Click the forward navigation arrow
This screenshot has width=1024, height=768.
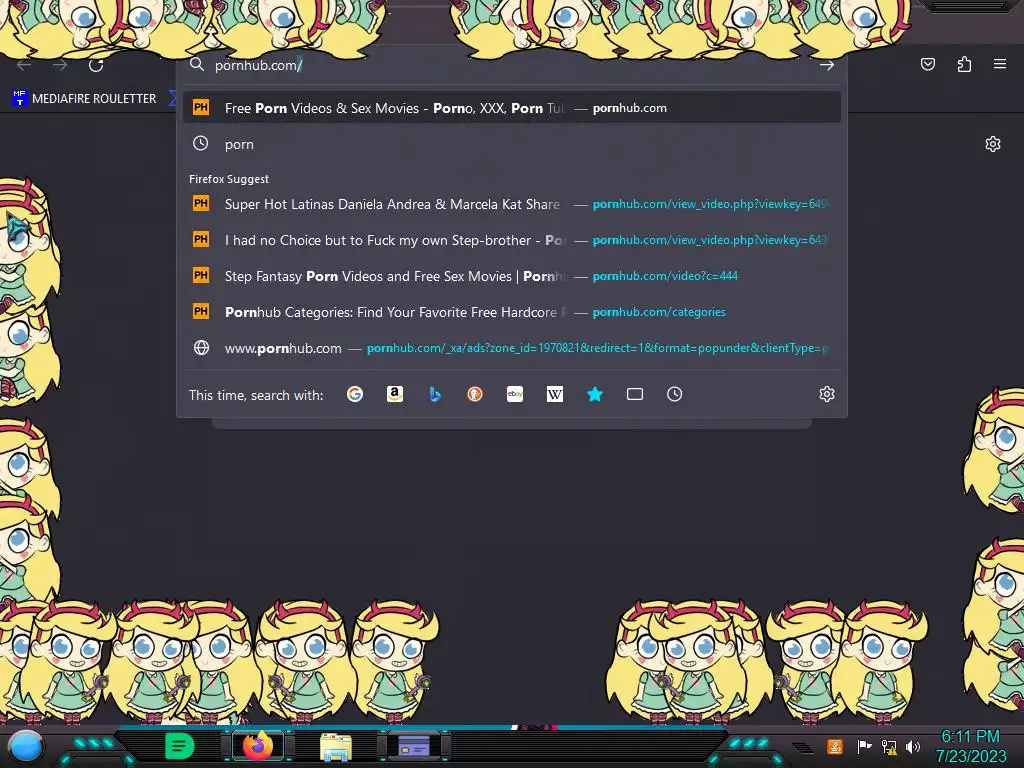click(x=60, y=65)
